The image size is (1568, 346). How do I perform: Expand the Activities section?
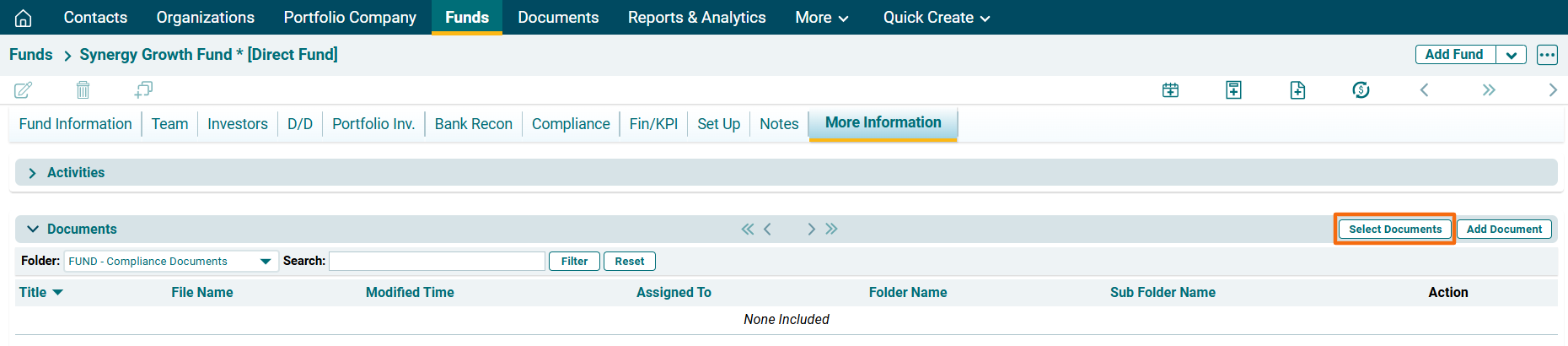(33, 173)
